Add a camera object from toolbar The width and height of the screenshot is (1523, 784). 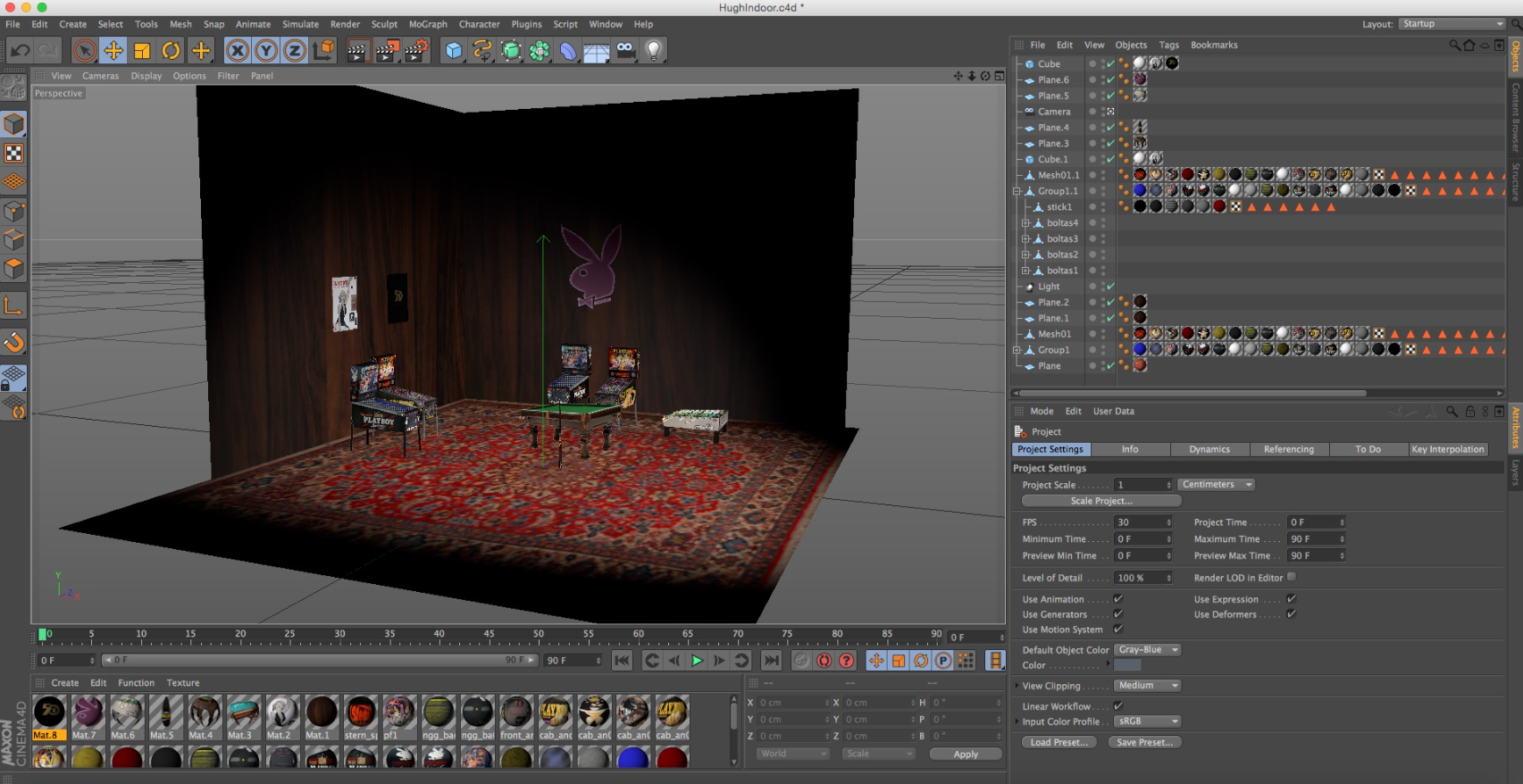coord(626,51)
